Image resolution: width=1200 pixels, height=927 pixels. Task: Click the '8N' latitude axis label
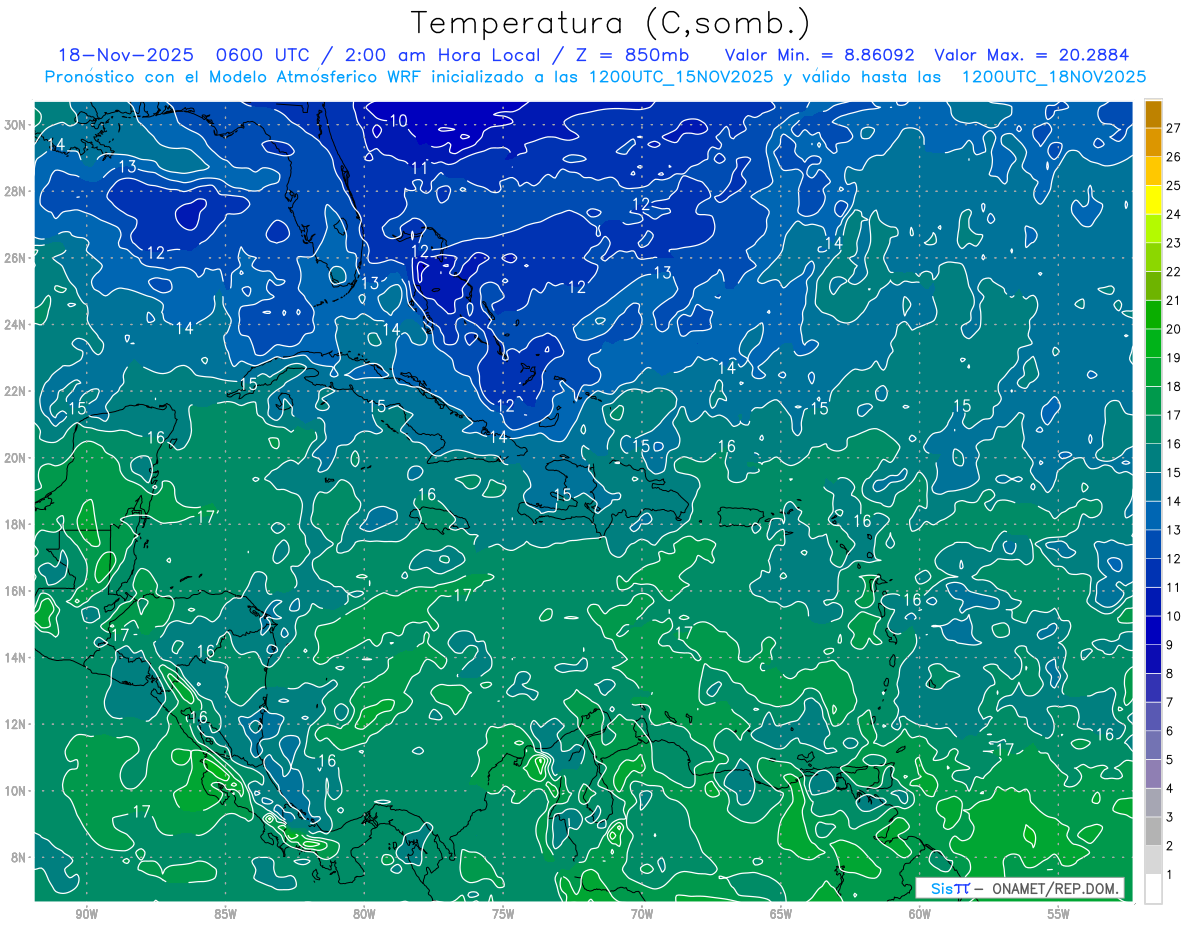(x=18, y=857)
